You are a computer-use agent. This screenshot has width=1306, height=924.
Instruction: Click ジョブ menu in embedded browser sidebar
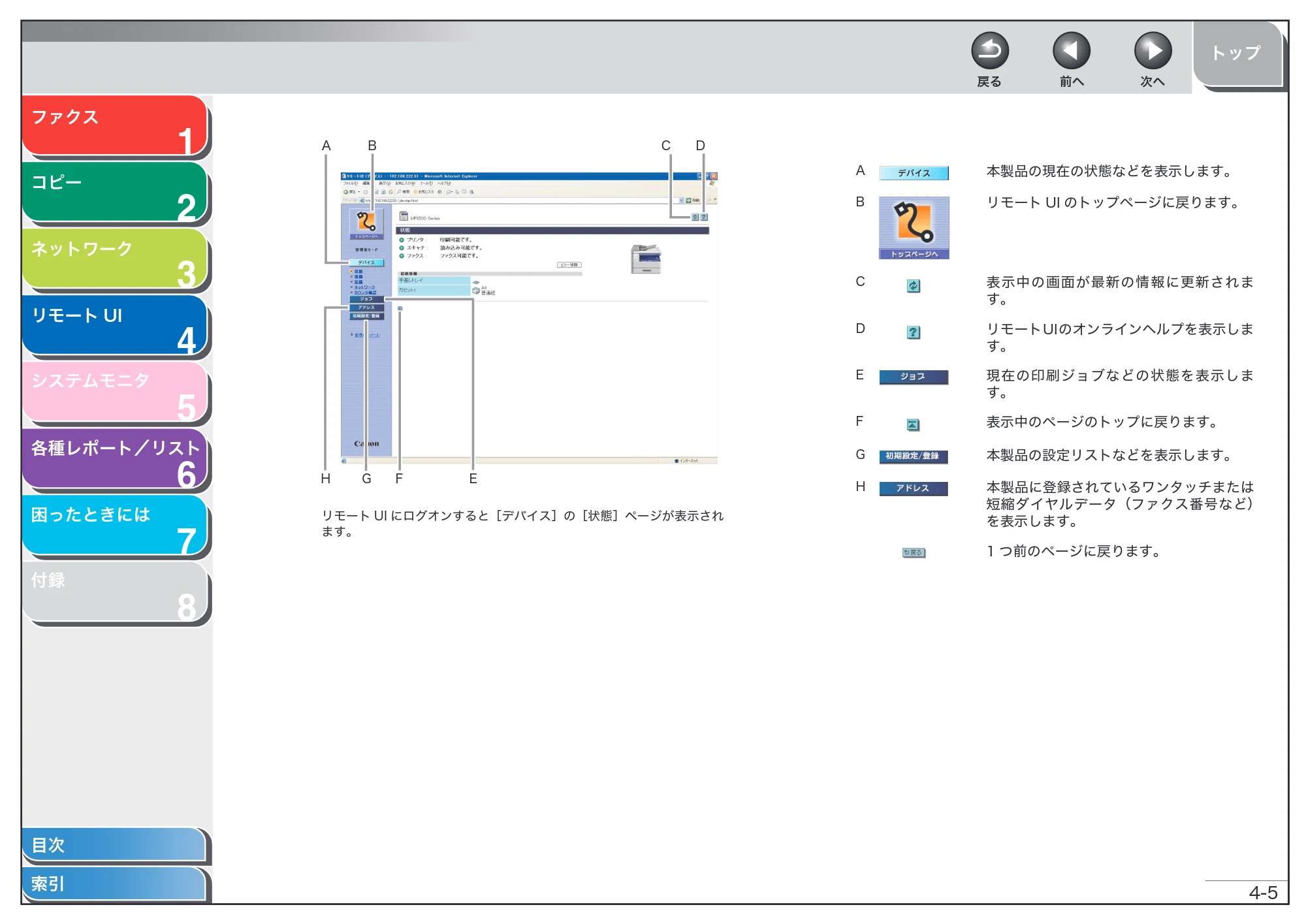tap(366, 299)
